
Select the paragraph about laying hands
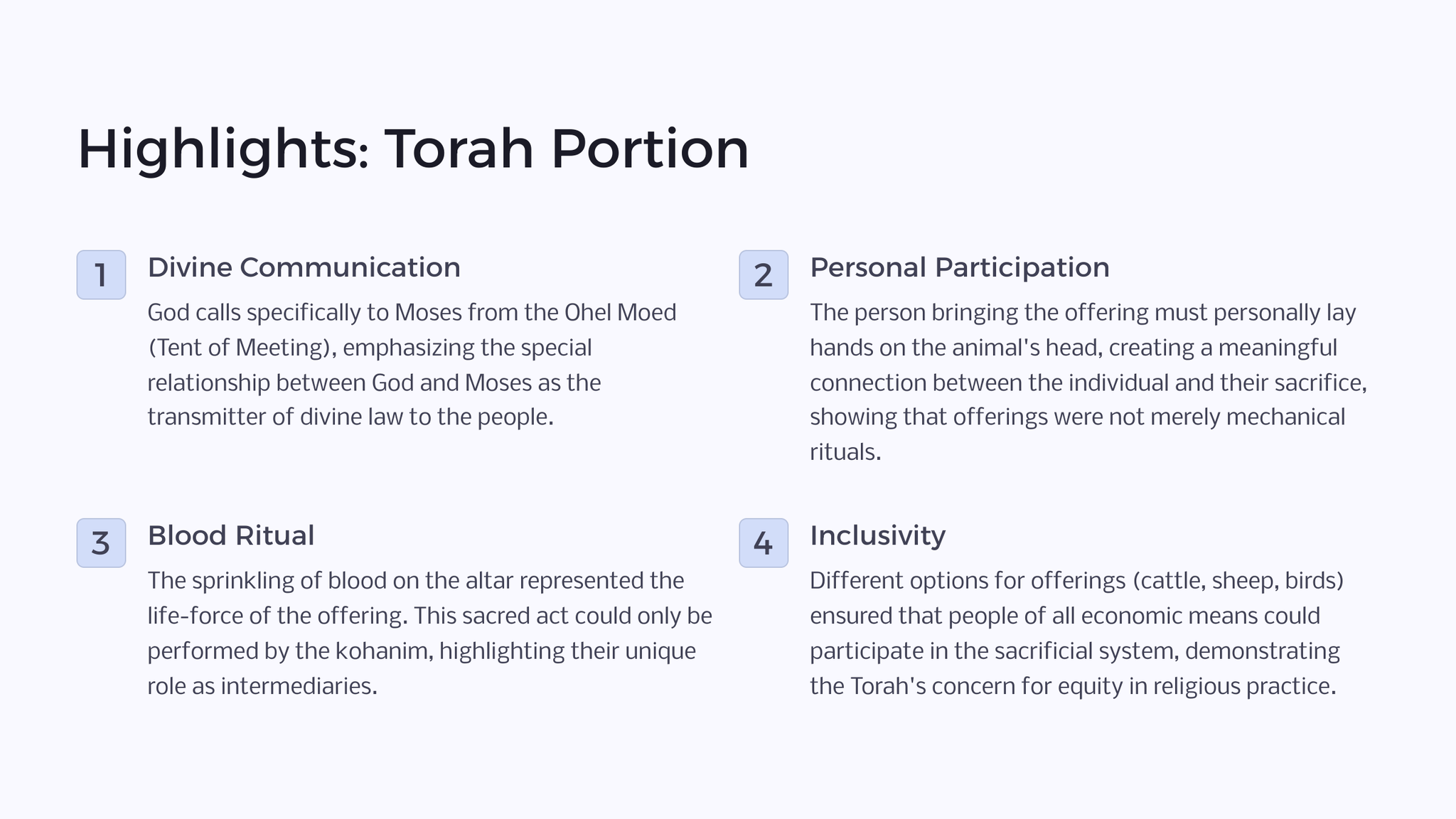click(1088, 382)
